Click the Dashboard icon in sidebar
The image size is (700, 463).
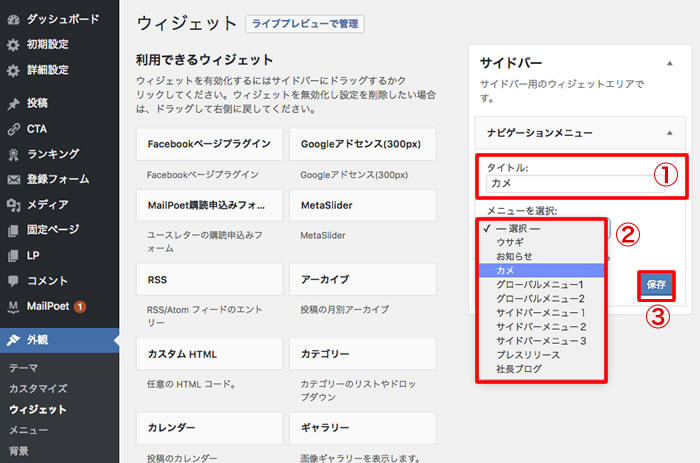click(x=13, y=18)
